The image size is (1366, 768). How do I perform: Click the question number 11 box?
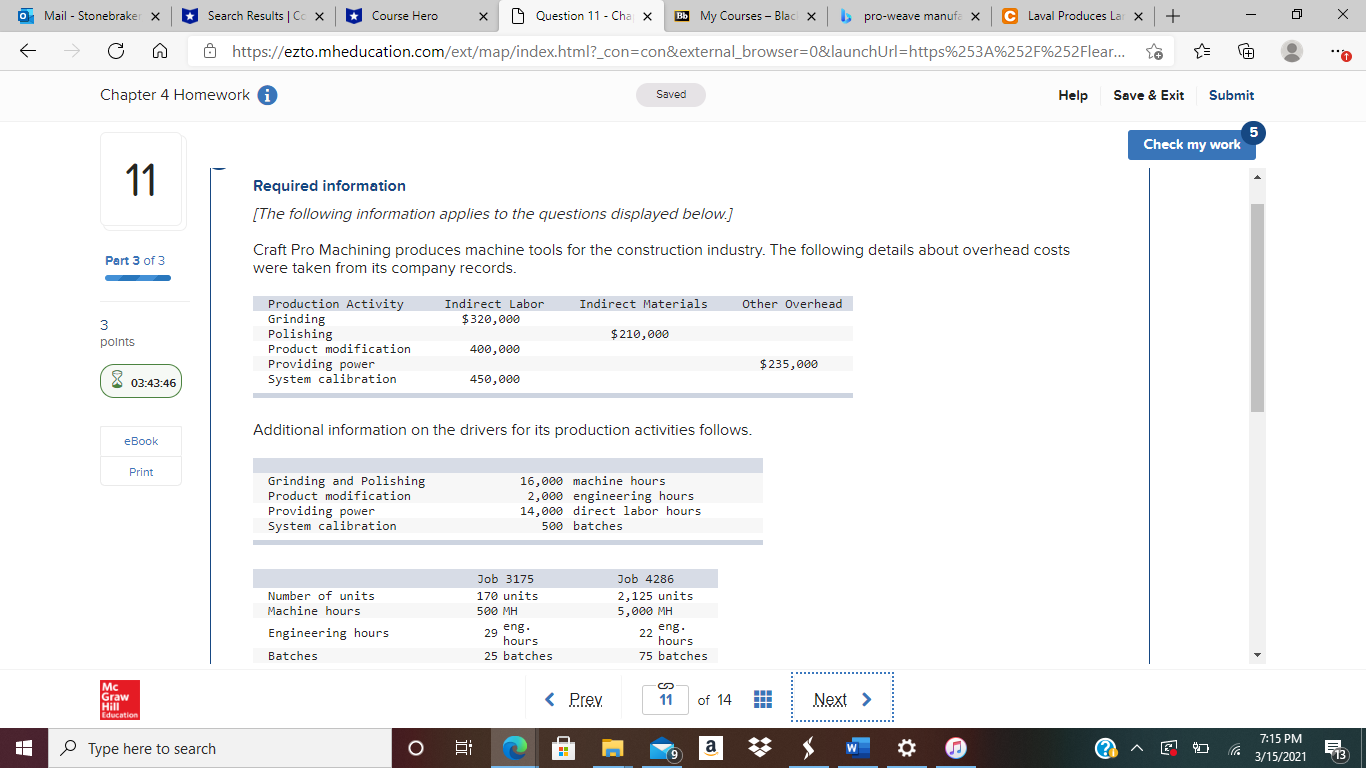(666, 700)
